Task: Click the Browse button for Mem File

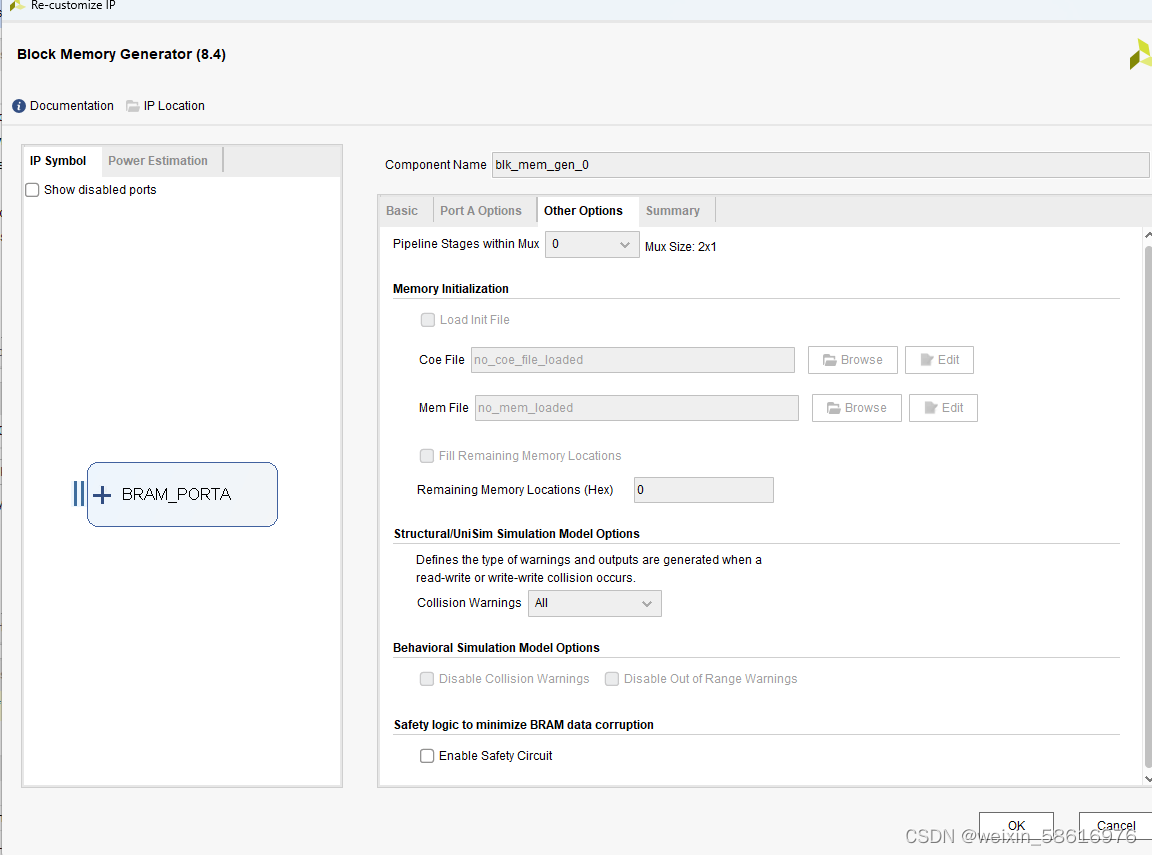Action: point(857,408)
